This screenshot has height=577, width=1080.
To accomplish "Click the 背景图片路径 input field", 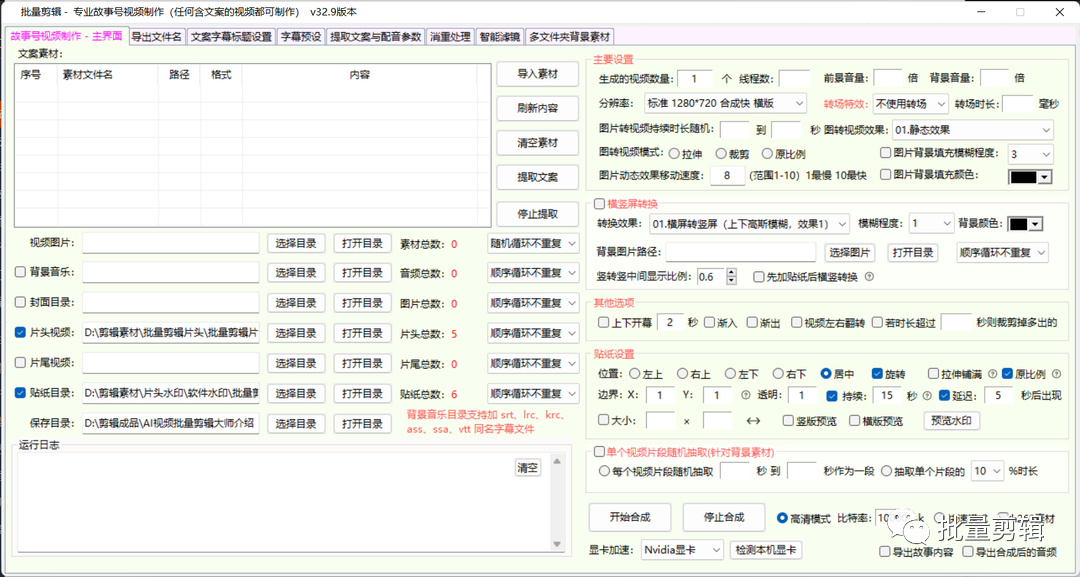I will click(x=740, y=253).
